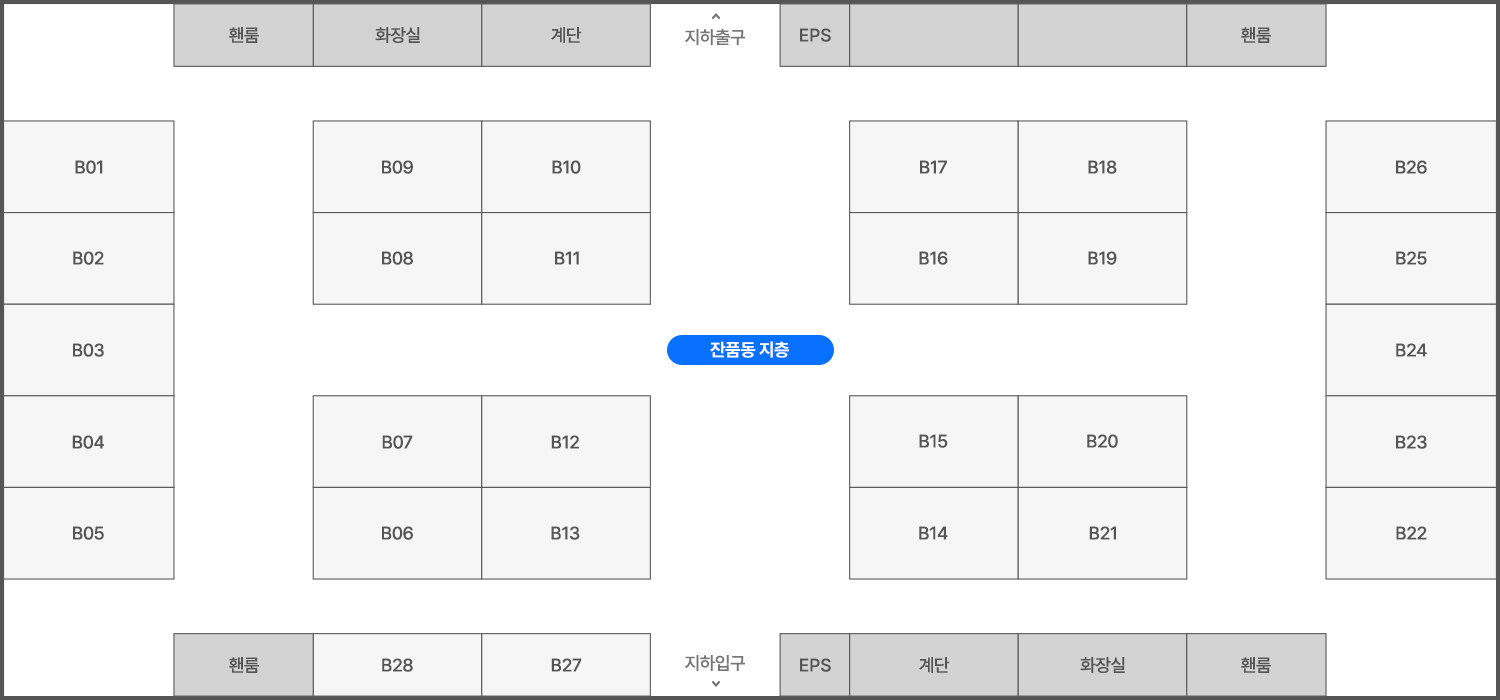This screenshot has width=1500, height=700.
Task: Click the 지하입구 label
Action: [x=715, y=662]
